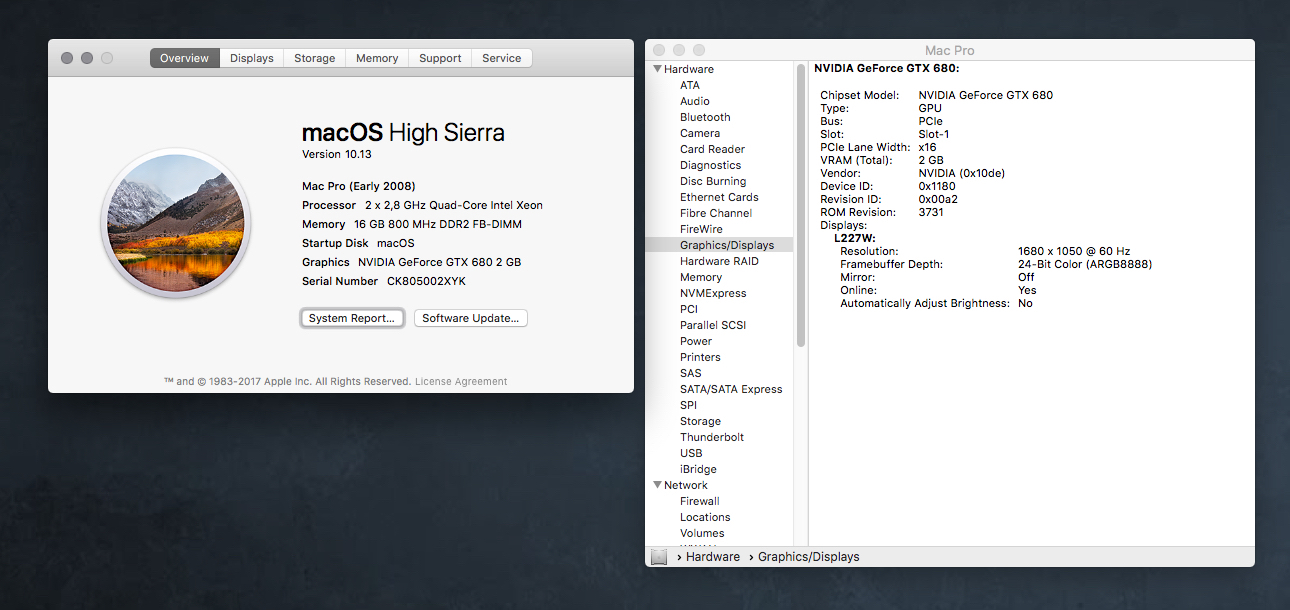The width and height of the screenshot is (1290, 610).
Task: Select Printers in the sidebar
Action: pos(700,357)
